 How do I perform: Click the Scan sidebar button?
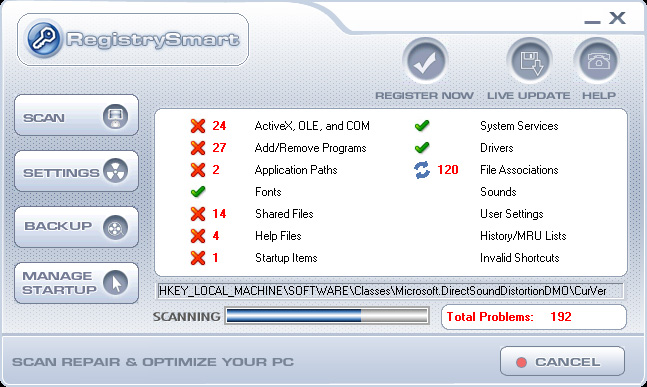pyautogui.click(x=77, y=116)
